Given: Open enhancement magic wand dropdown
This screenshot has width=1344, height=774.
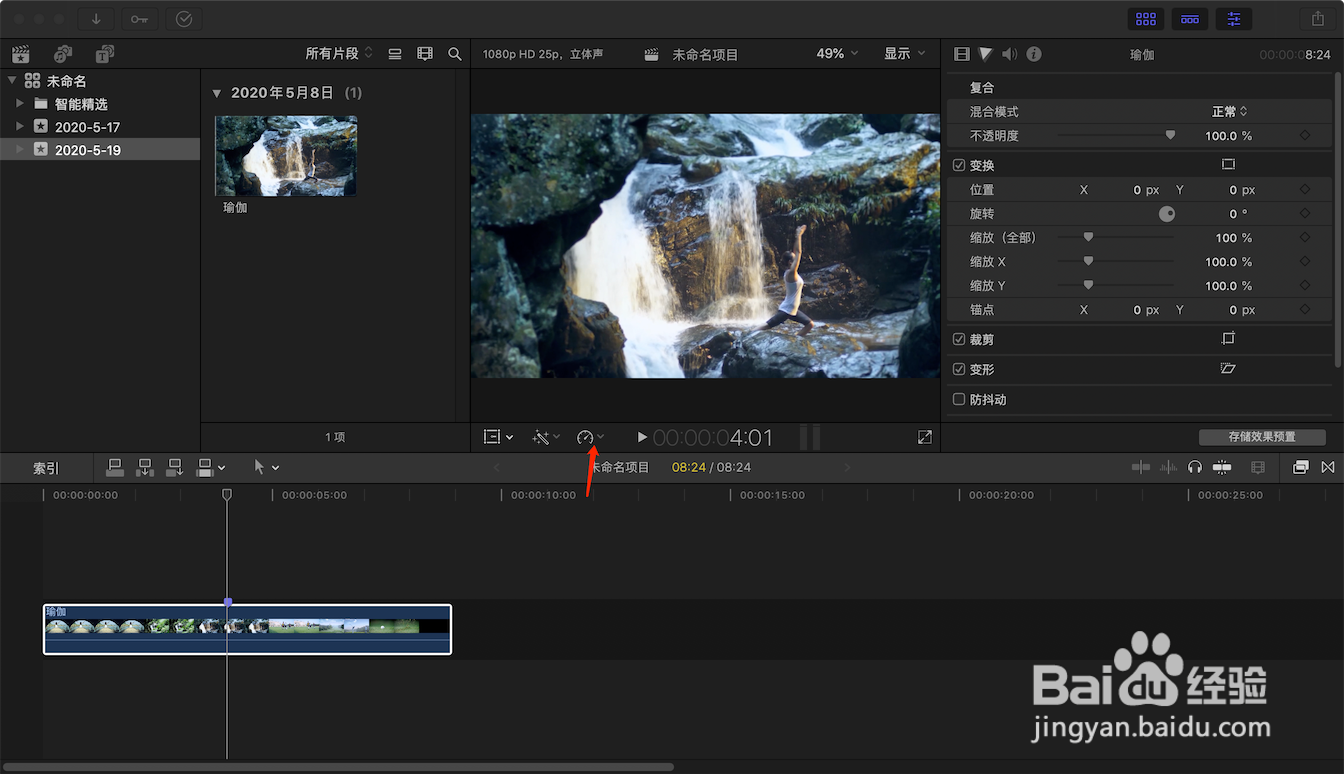Looking at the screenshot, I should tap(546, 437).
